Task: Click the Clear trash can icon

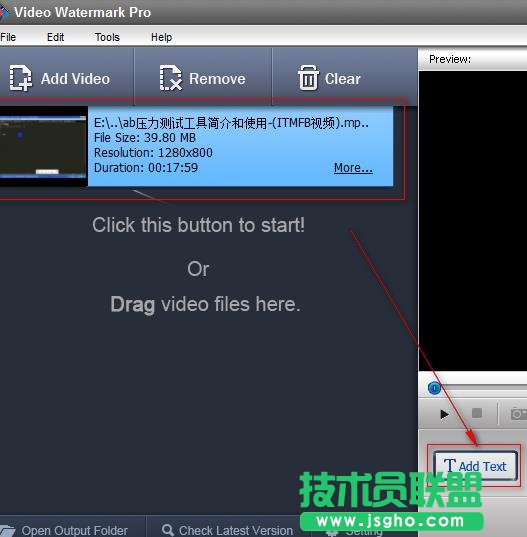Action: point(308,78)
